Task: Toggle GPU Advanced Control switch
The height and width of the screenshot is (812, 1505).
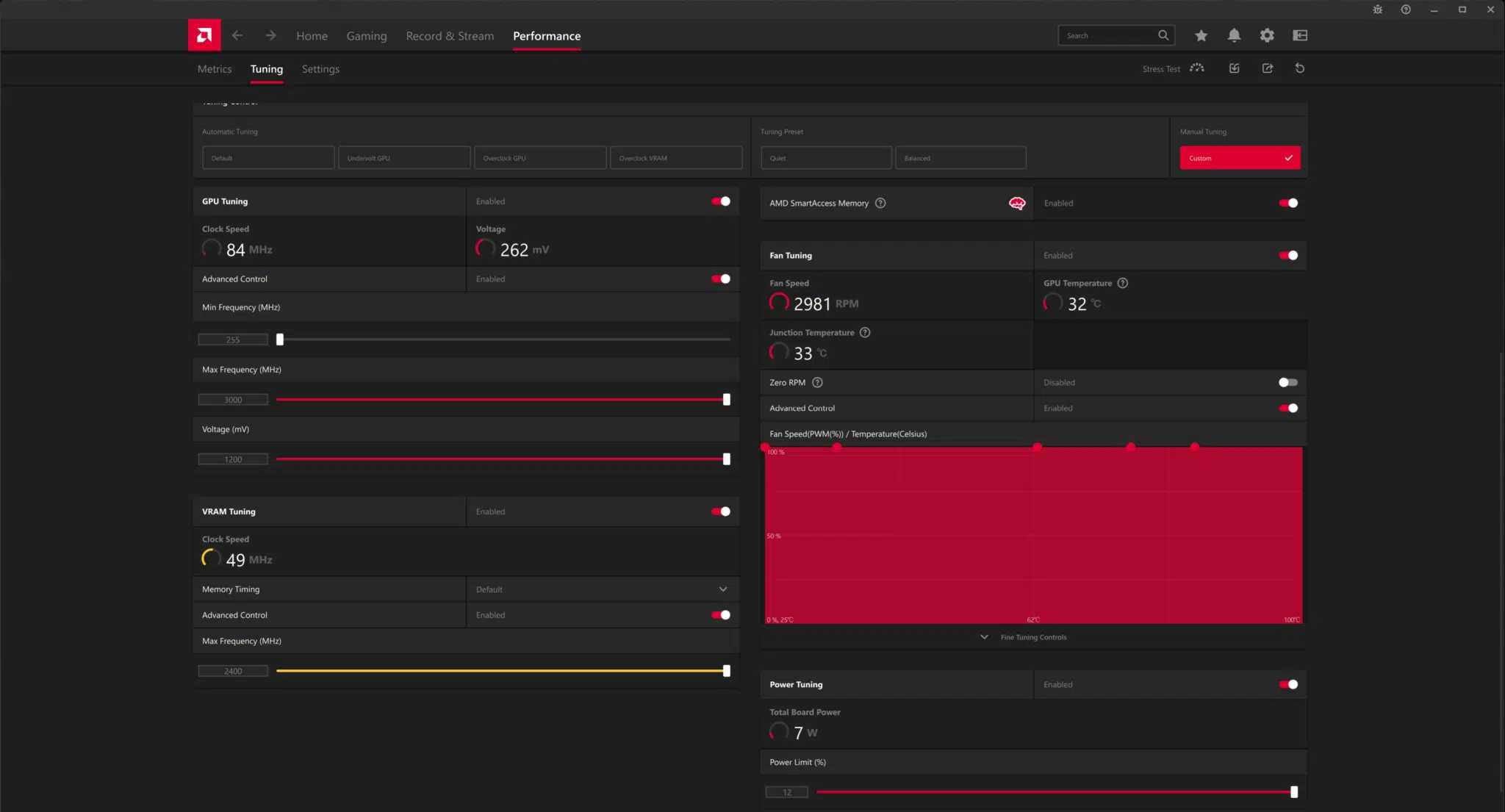Action: coord(721,279)
